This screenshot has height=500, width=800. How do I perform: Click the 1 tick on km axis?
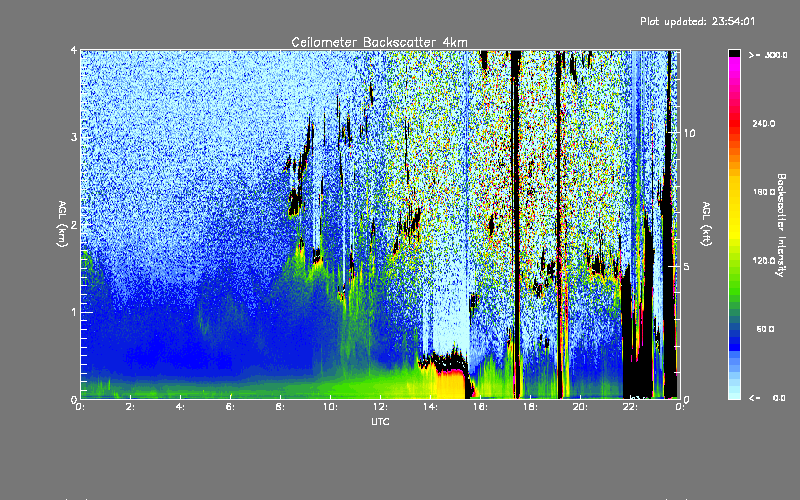click(74, 312)
